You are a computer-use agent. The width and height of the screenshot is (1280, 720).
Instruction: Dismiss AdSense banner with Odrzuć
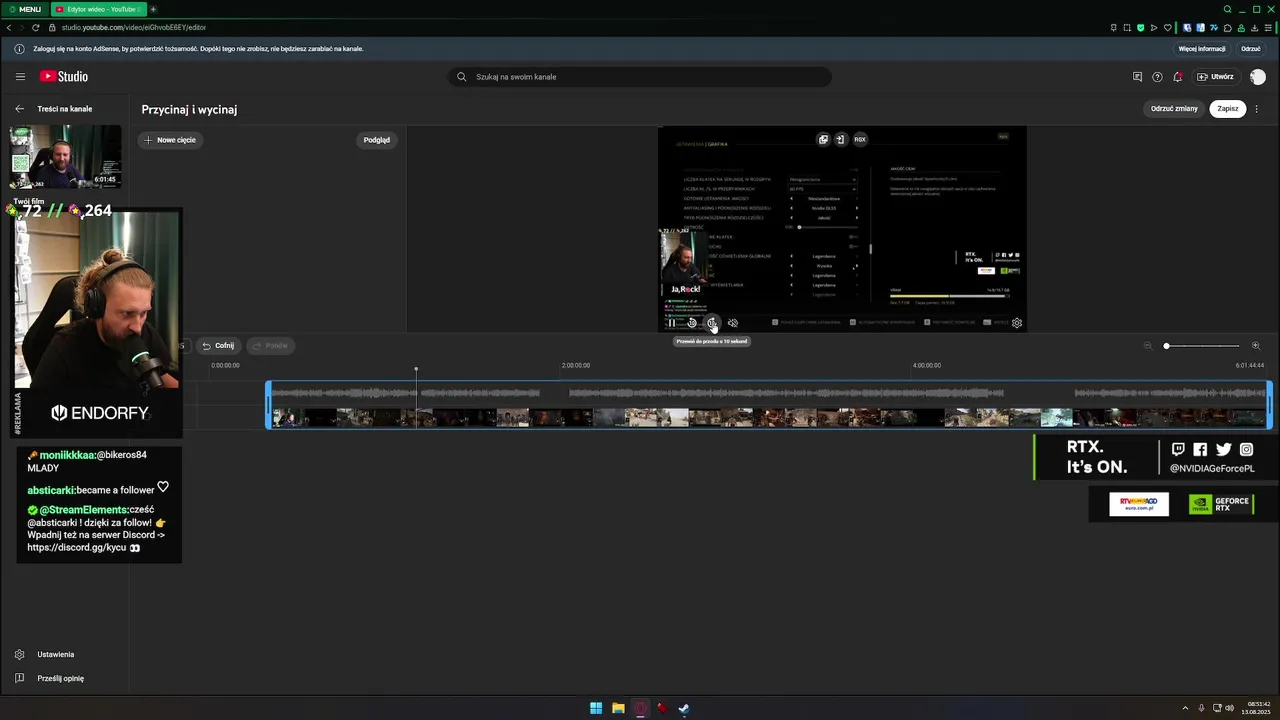click(x=1251, y=49)
